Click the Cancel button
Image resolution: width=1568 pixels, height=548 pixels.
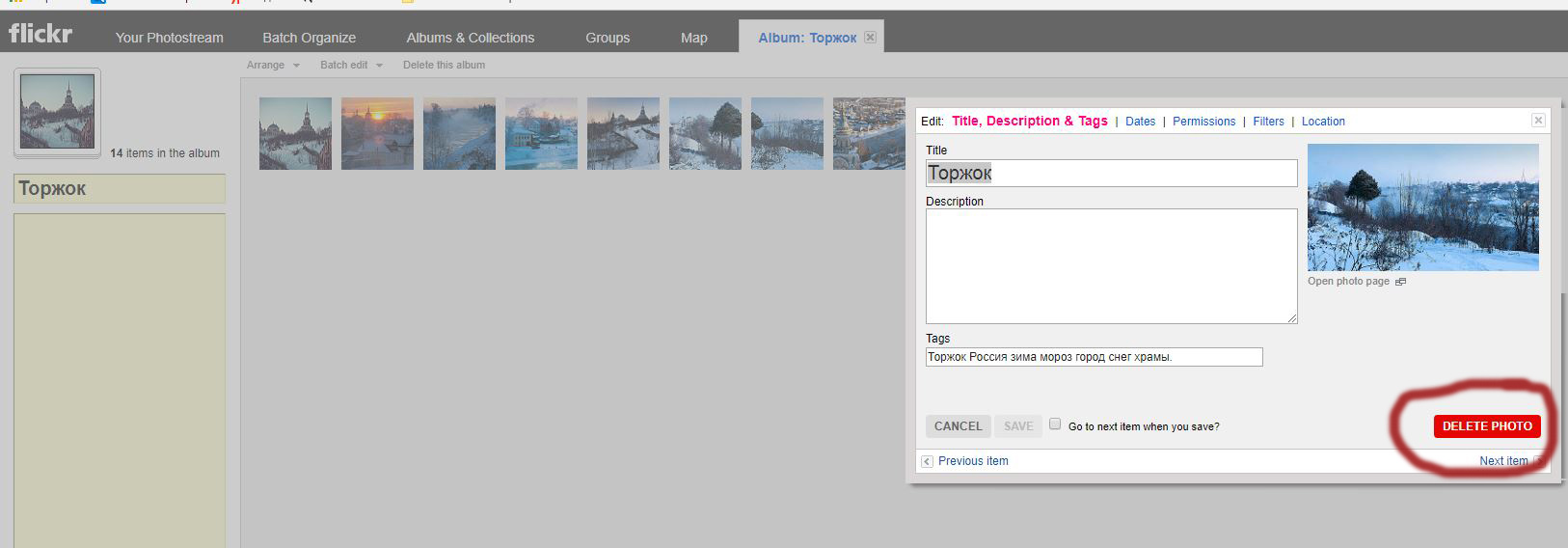[x=958, y=426]
